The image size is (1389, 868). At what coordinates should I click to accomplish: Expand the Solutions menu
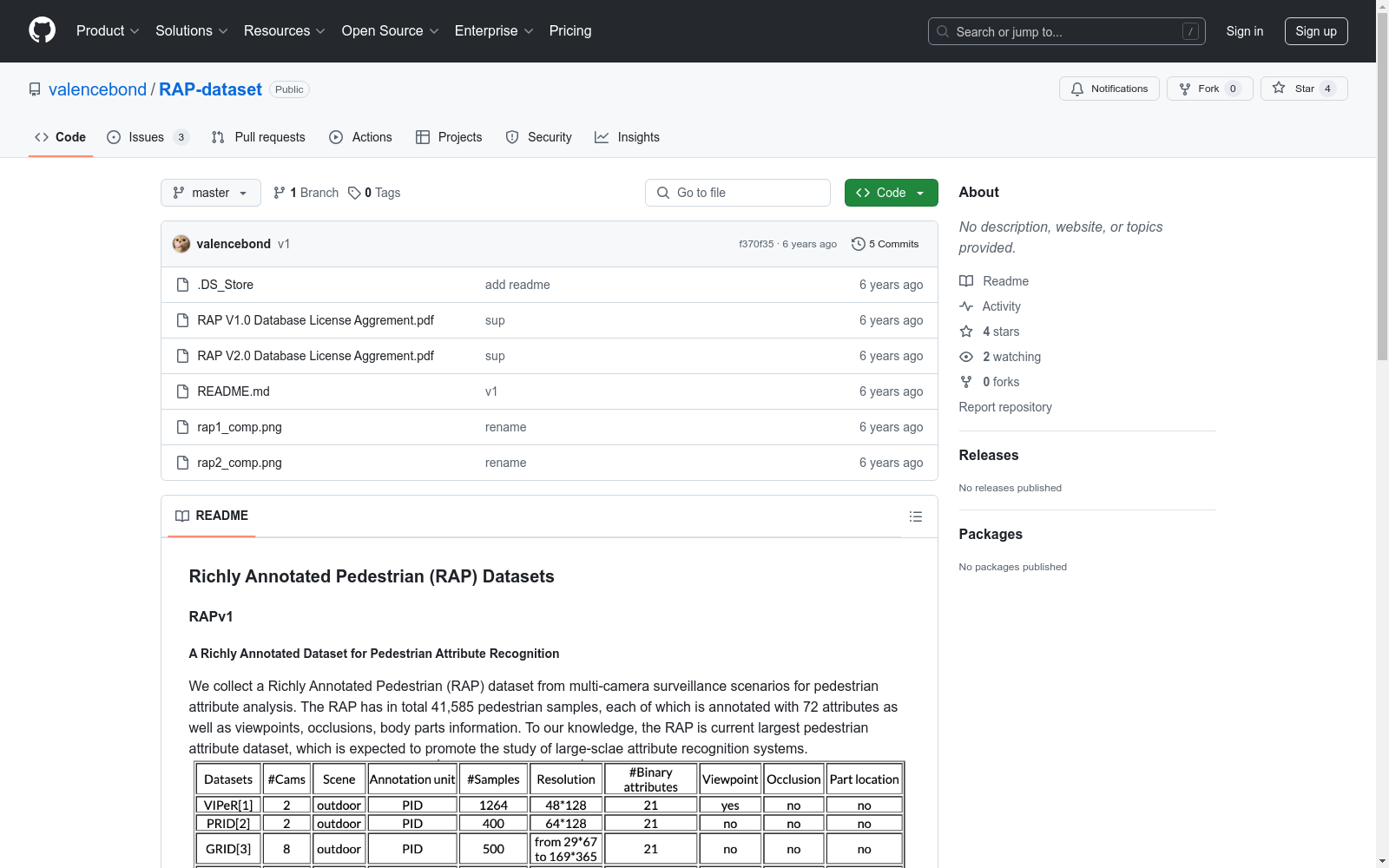(192, 30)
